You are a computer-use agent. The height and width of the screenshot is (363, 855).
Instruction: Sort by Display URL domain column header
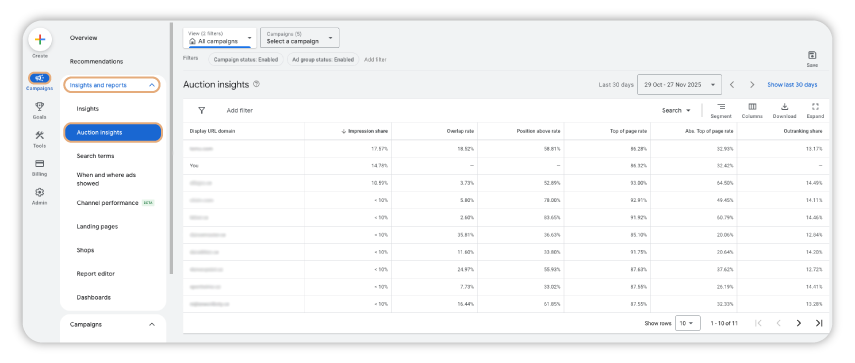click(x=213, y=131)
